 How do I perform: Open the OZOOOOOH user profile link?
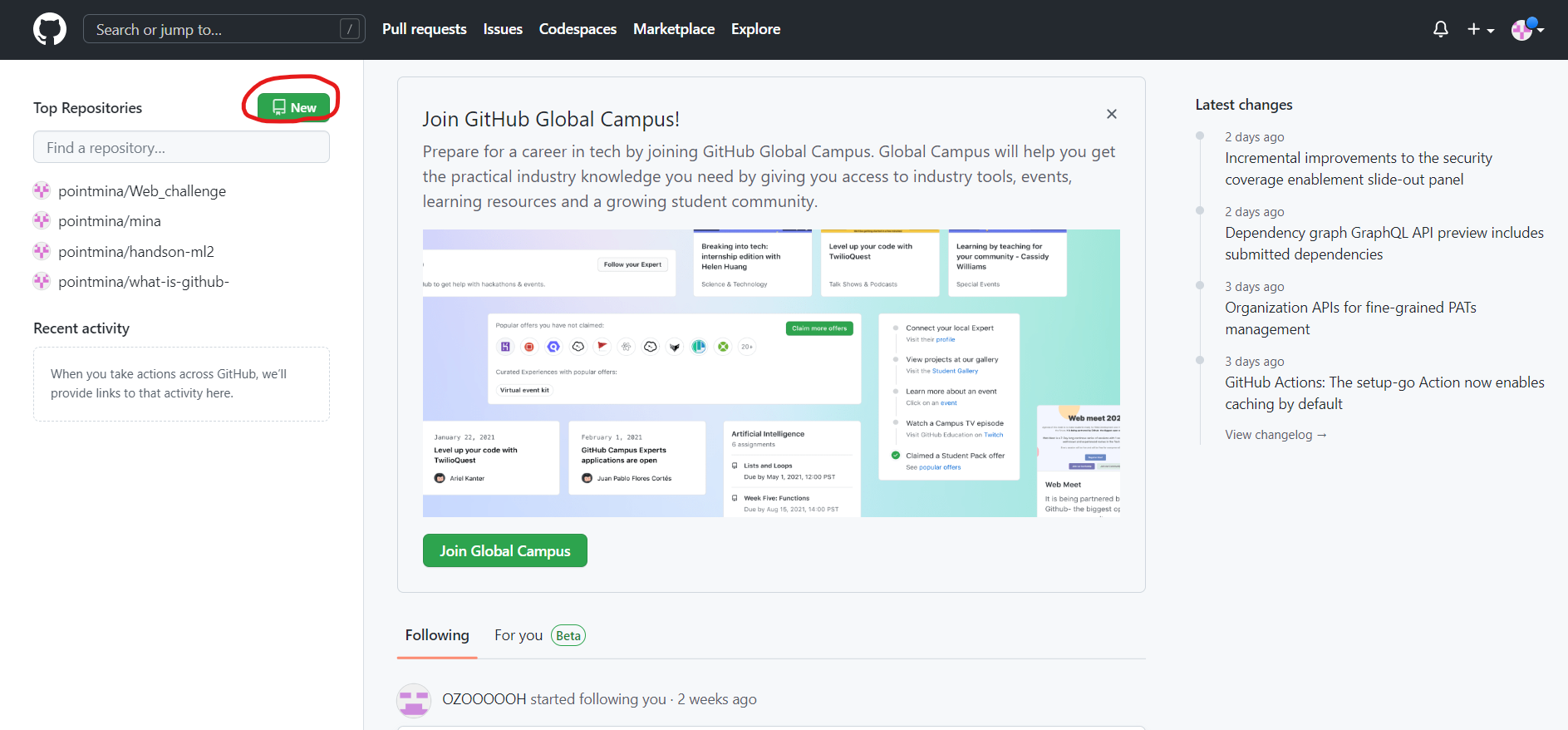[x=484, y=699]
